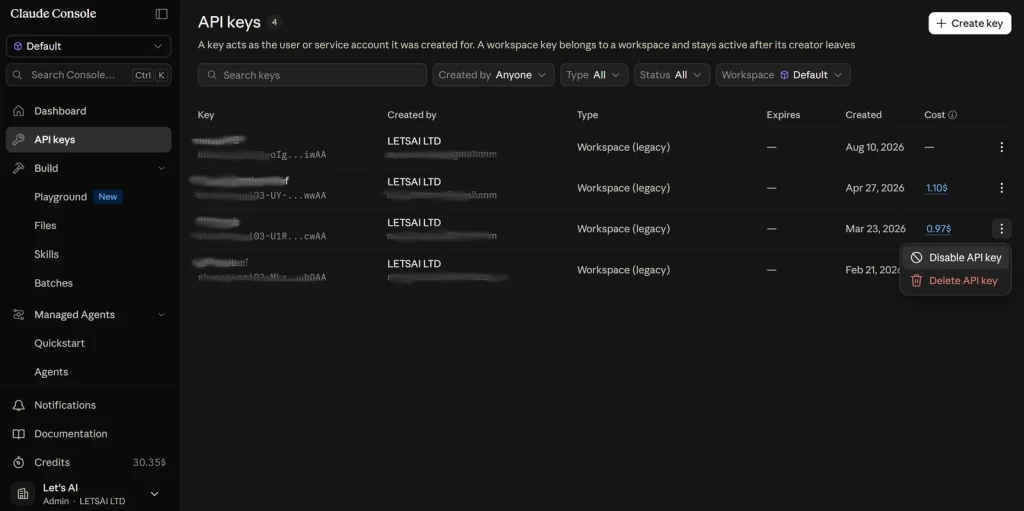Click the Type column header
Image resolution: width=1024 pixels, height=511 pixels.
pyautogui.click(x=587, y=115)
